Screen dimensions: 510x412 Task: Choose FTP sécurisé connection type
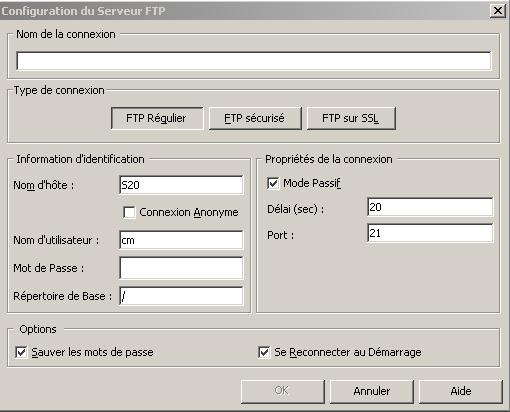coord(255,118)
